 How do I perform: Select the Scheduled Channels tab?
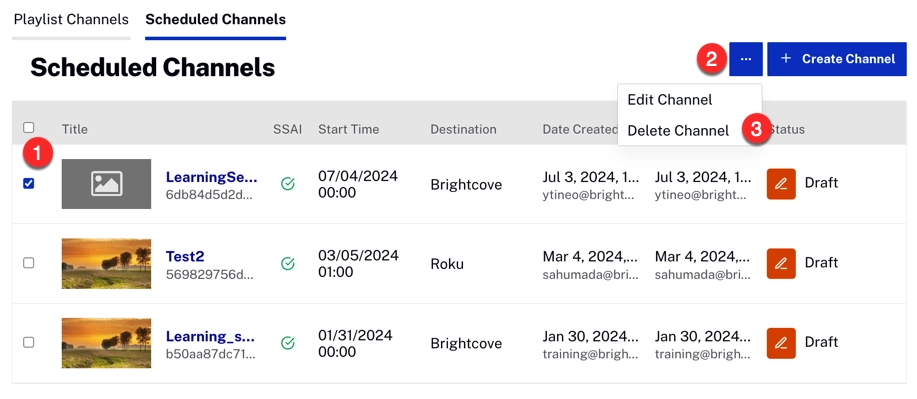click(x=216, y=19)
